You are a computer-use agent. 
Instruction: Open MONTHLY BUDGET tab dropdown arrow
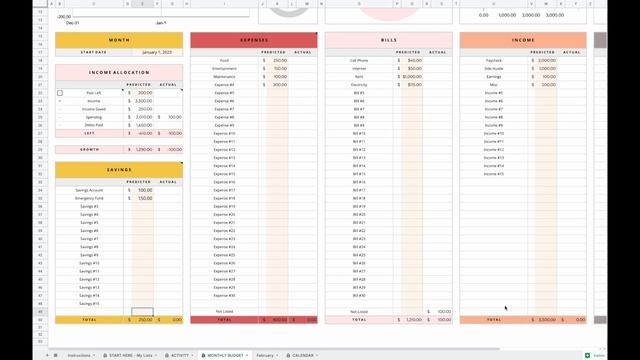pyautogui.click(x=247, y=356)
